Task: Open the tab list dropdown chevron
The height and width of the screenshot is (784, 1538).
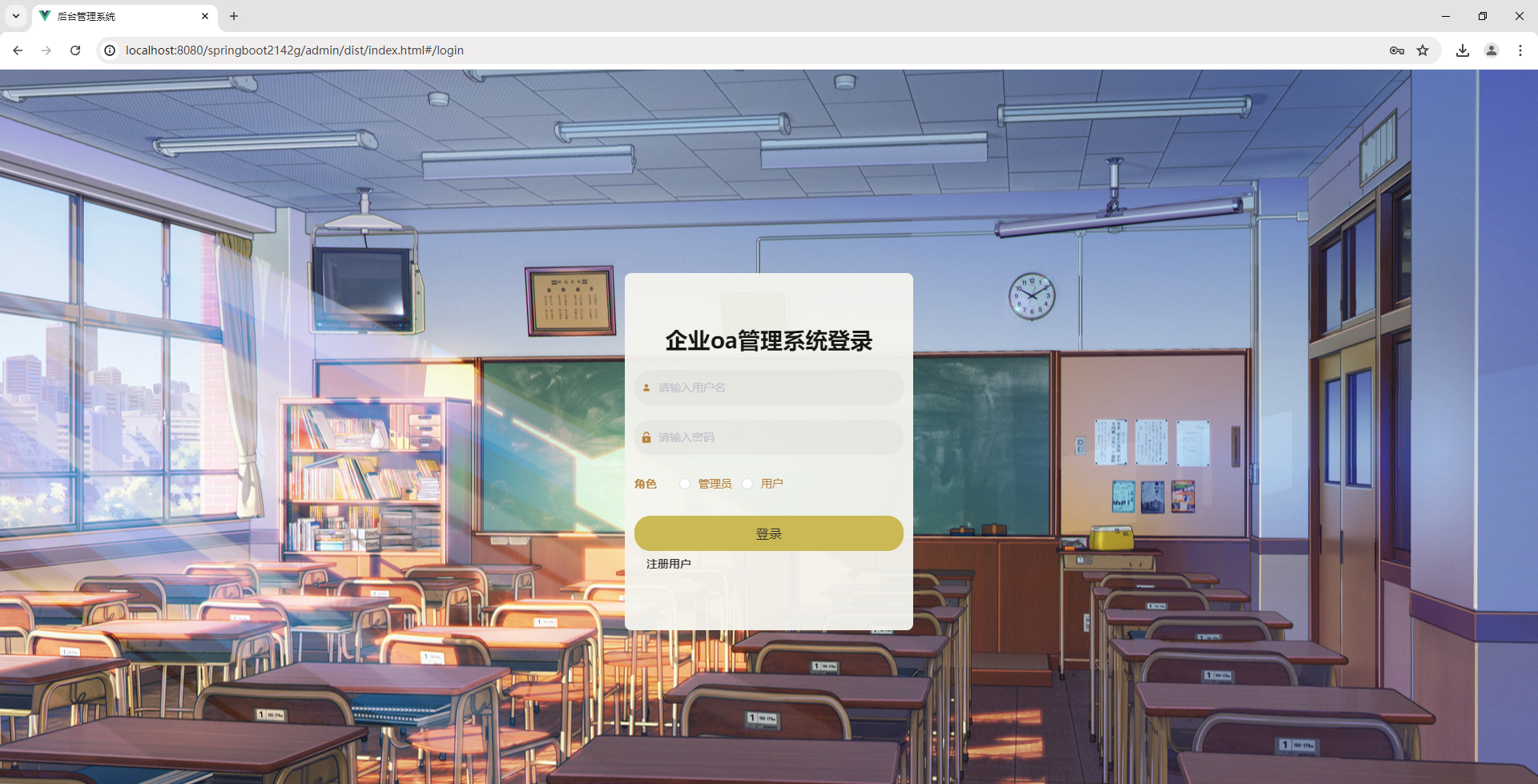Action: (15, 16)
